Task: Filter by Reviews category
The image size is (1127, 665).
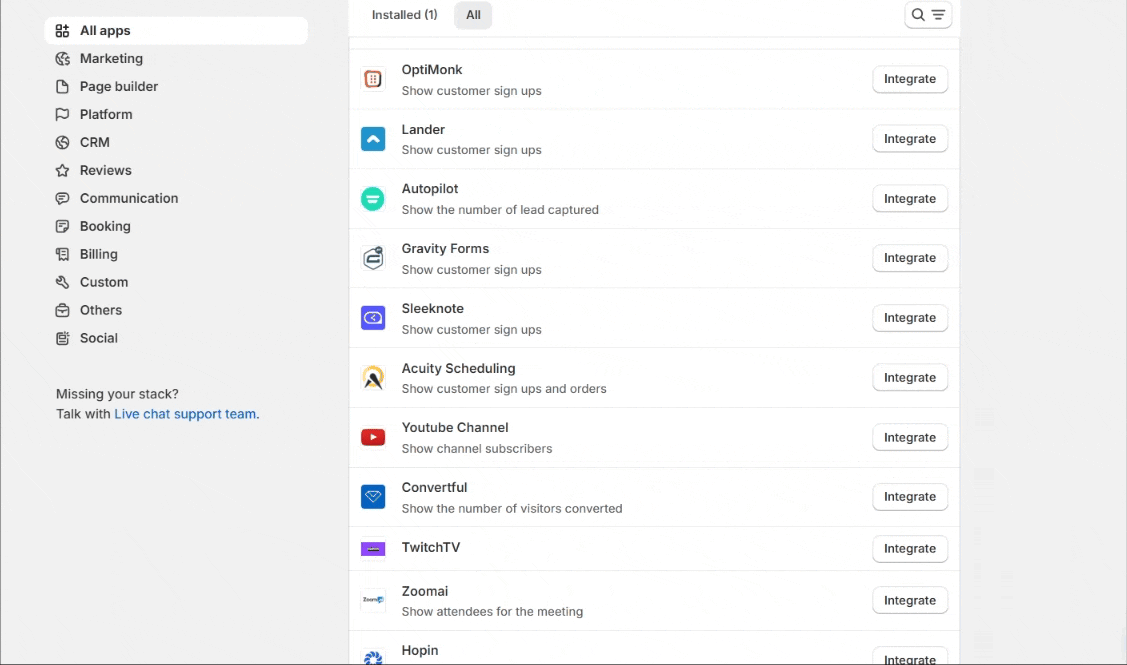Action: [105, 171]
